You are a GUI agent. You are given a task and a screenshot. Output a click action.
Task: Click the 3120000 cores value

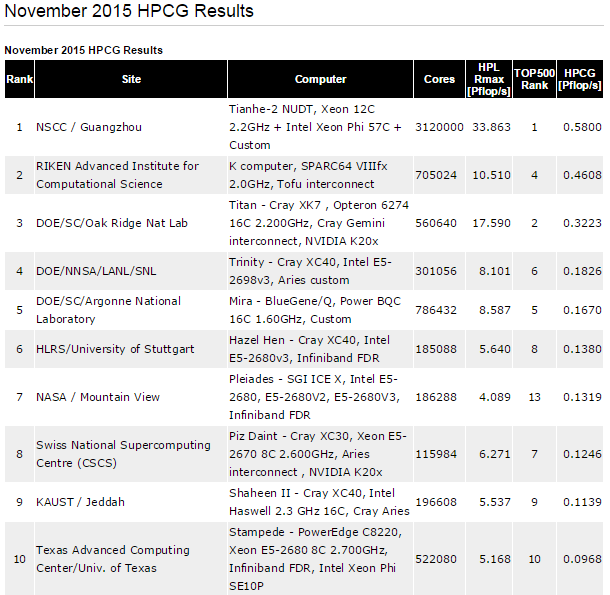pyautogui.click(x=439, y=127)
